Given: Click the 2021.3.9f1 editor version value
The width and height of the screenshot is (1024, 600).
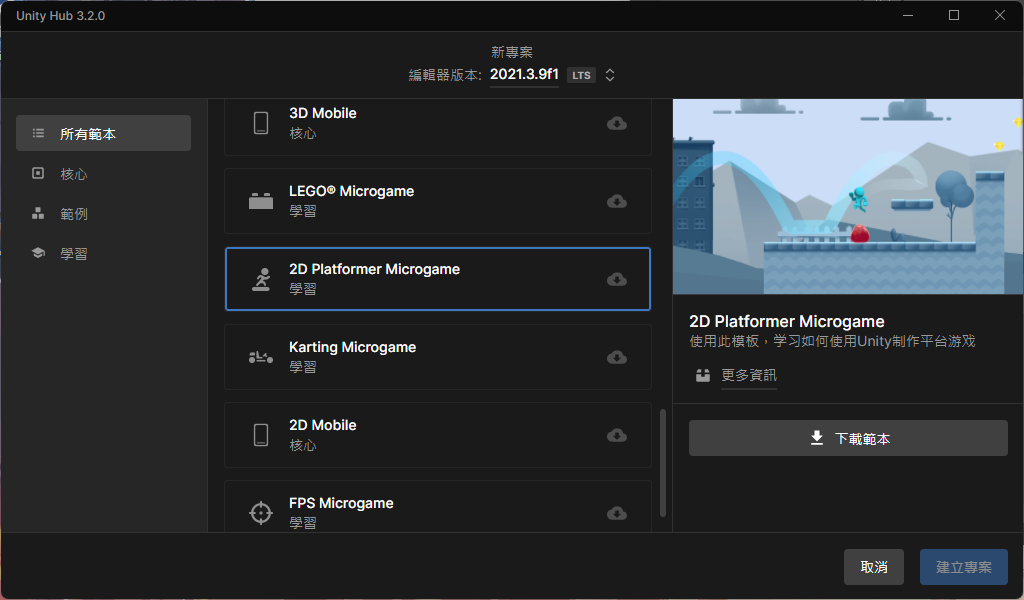Looking at the screenshot, I should pos(524,74).
